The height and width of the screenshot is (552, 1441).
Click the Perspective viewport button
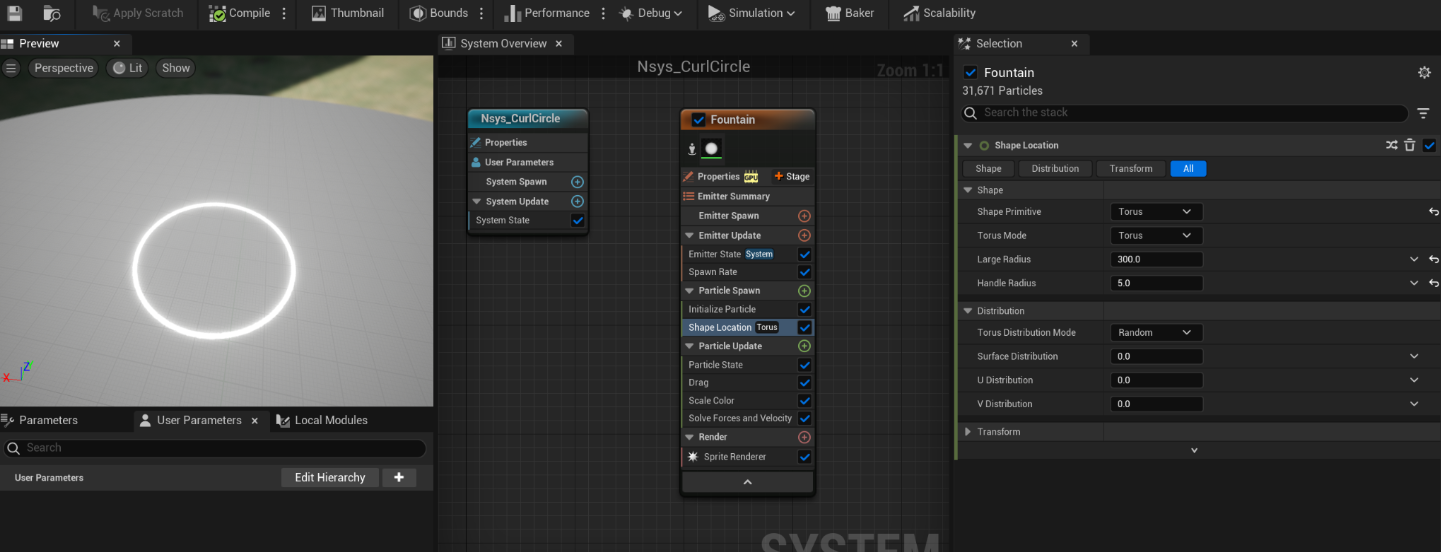64,68
